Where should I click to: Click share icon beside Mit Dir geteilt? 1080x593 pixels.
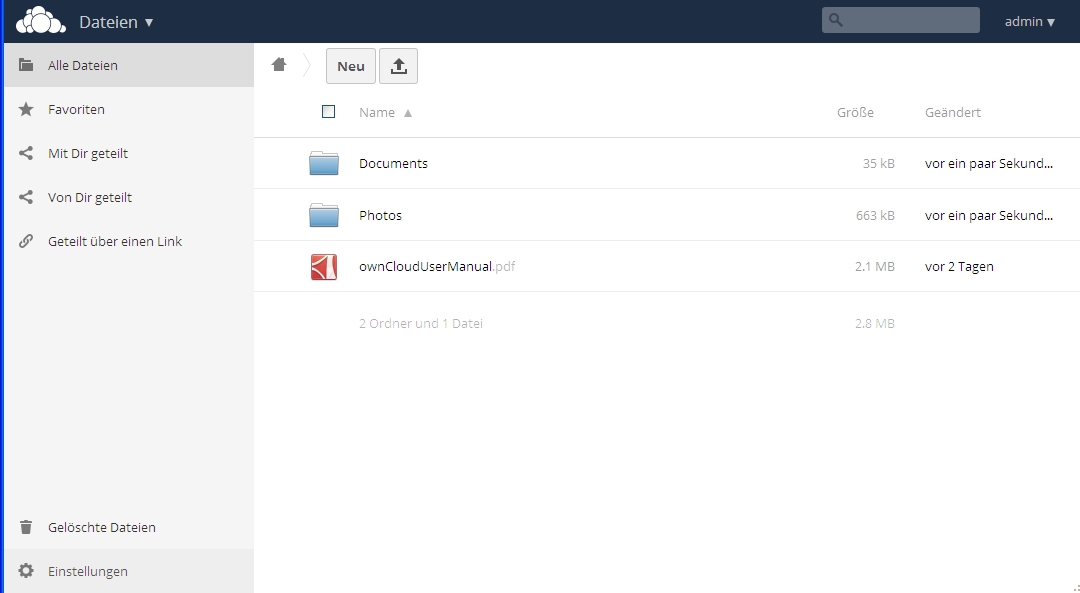pyautogui.click(x=25, y=153)
